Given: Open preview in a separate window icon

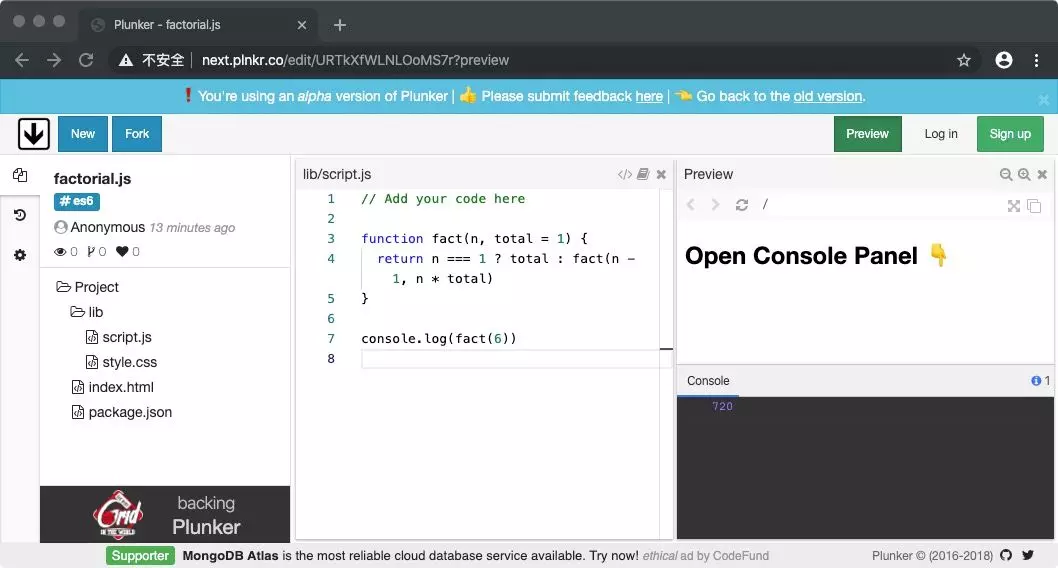Looking at the screenshot, I should pos(1034,206).
